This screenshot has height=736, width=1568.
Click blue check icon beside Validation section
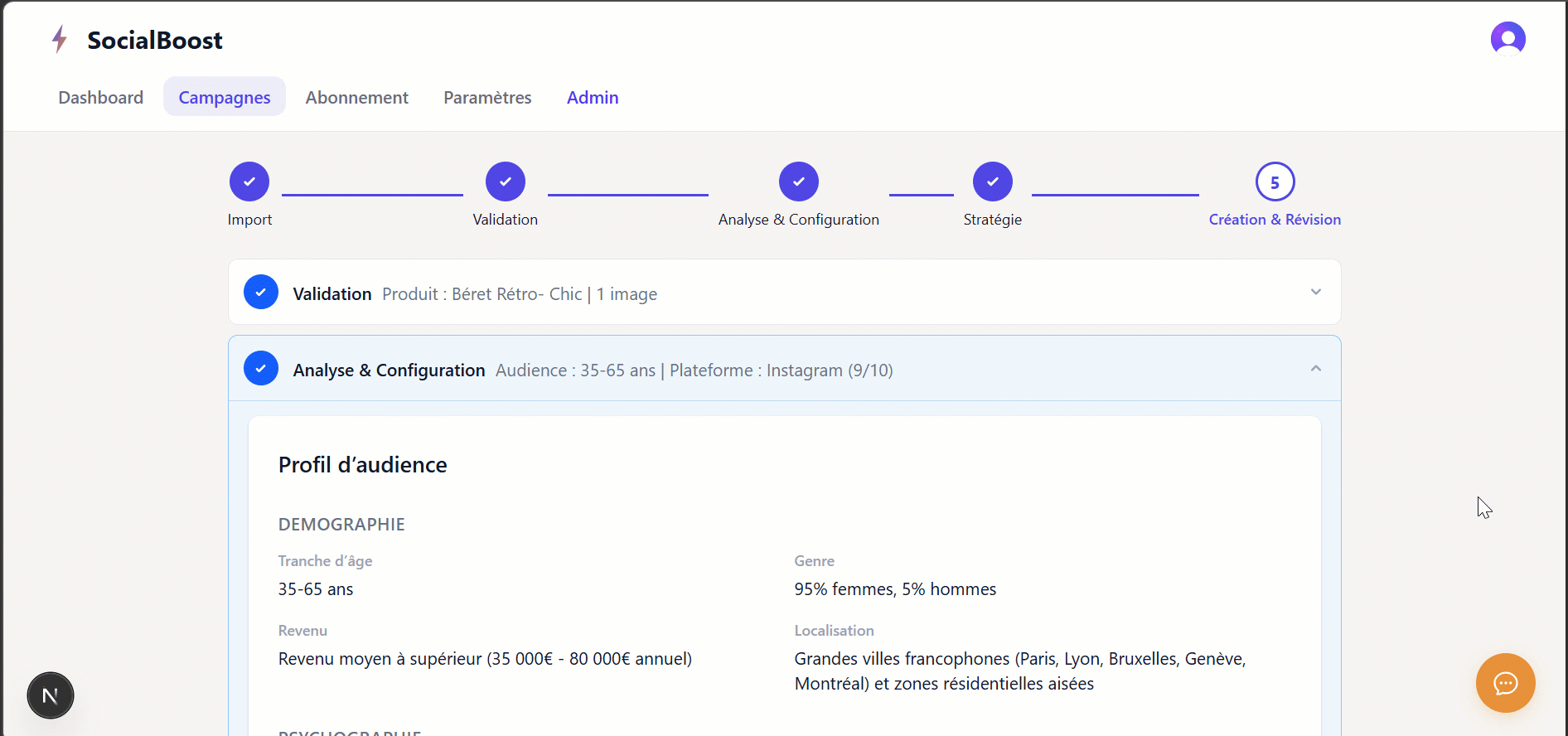(x=261, y=293)
